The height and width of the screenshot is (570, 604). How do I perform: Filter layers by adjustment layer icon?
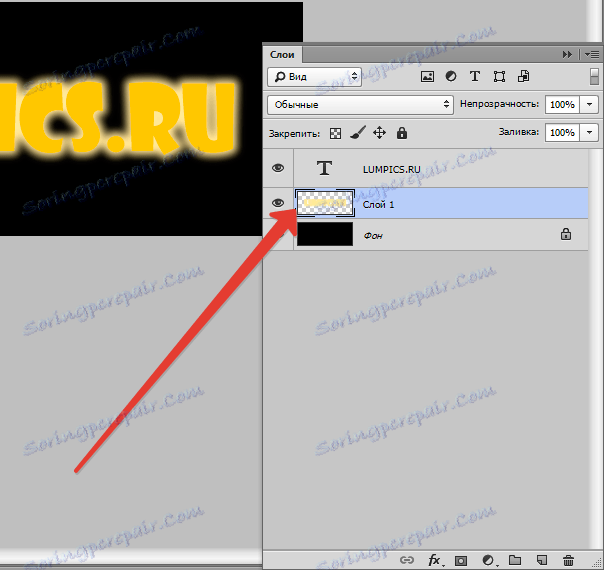pyautogui.click(x=451, y=77)
